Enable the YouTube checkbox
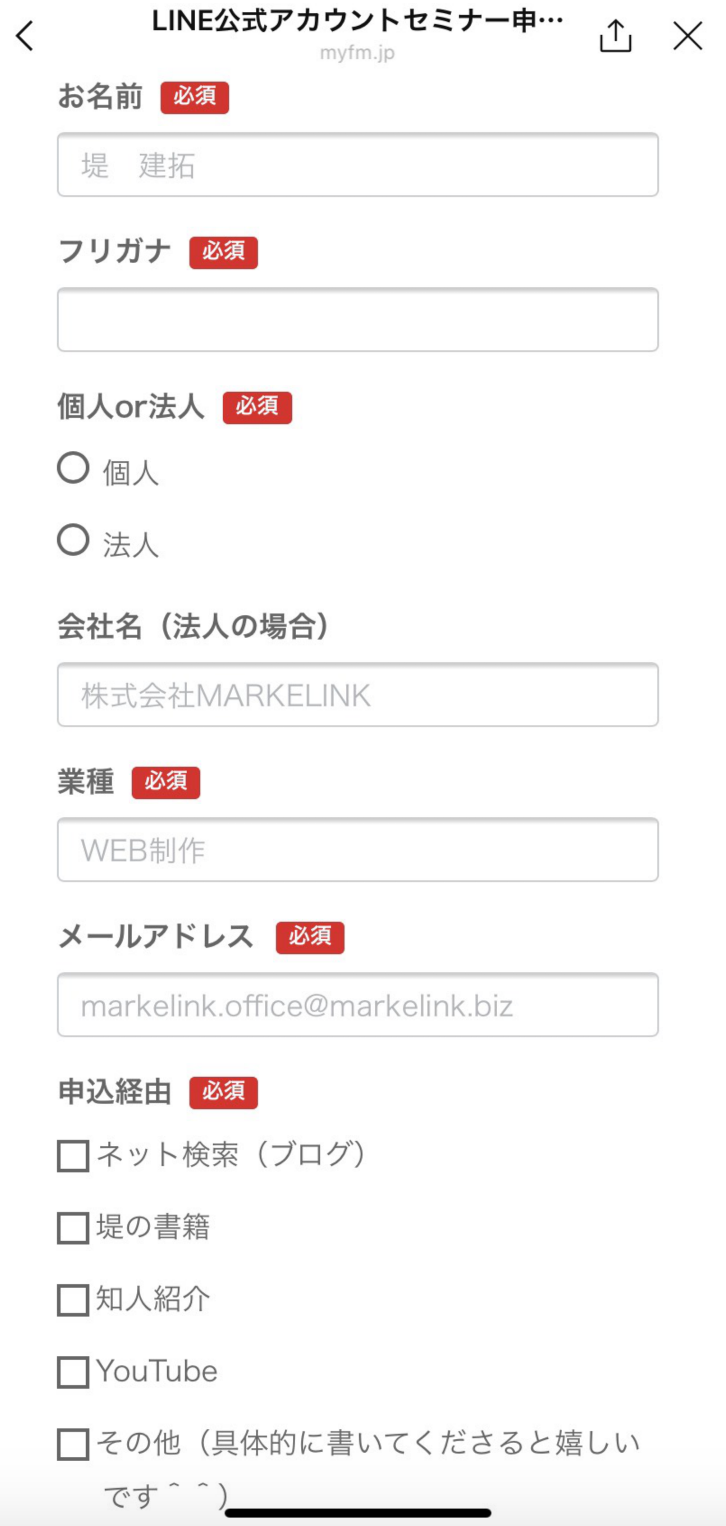This screenshot has width=726, height=1526. pyautogui.click(x=73, y=1372)
